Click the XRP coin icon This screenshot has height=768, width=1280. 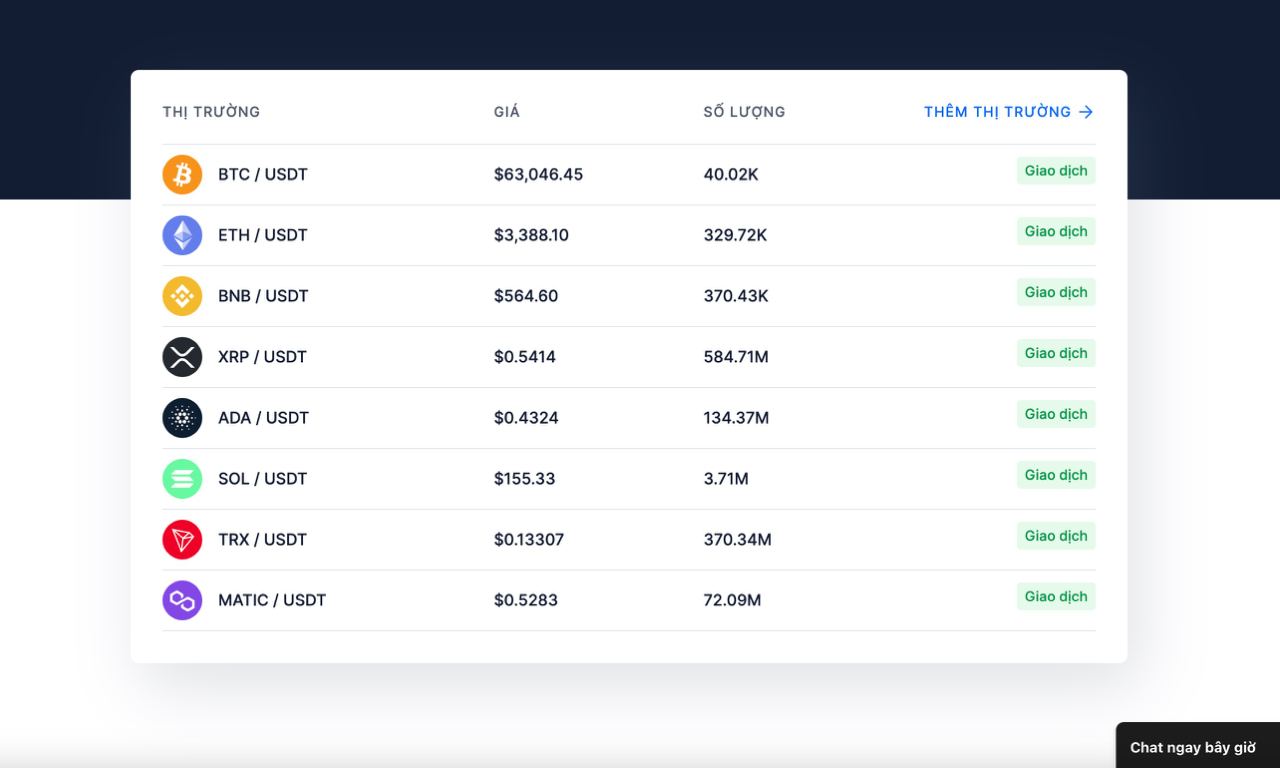[x=182, y=357]
